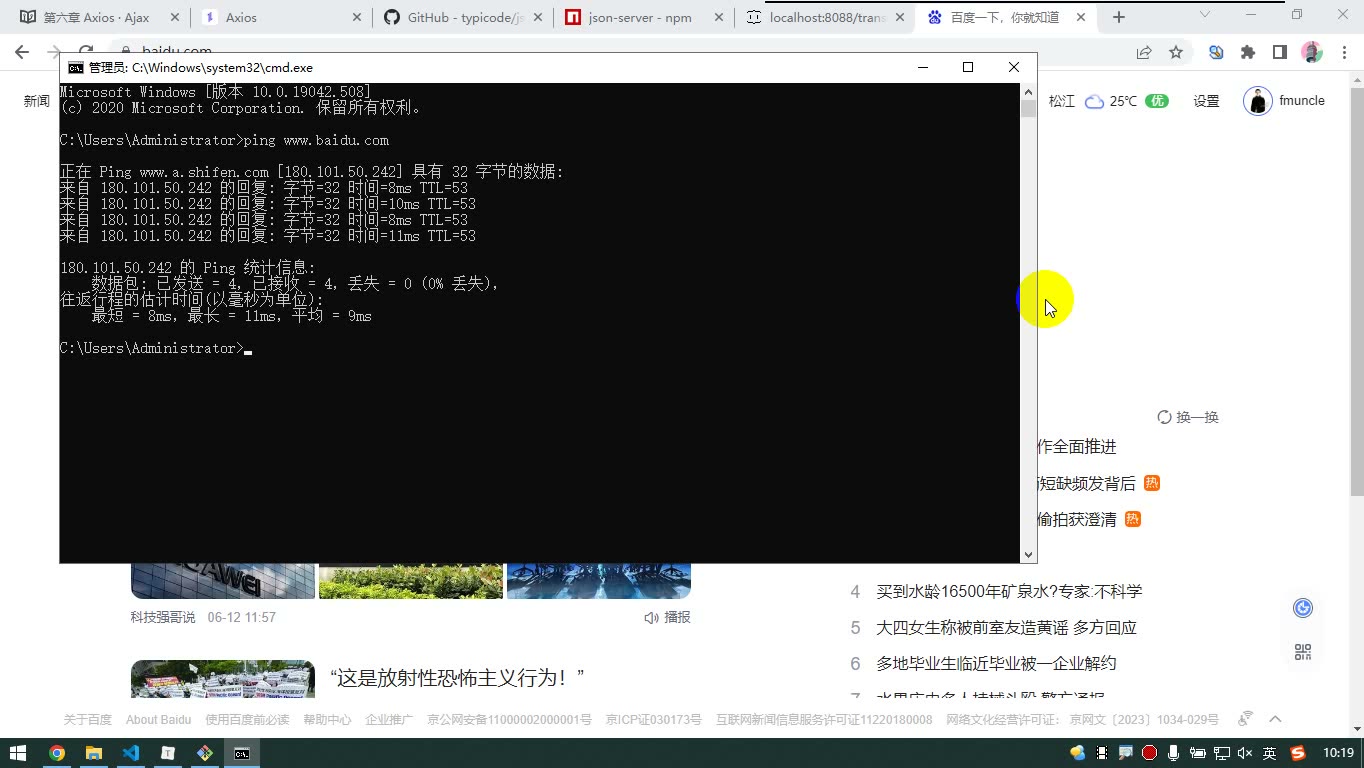The height and width of the screenshot is (768, 1364).
Task: Open the Chrome profile avatar in toolbar
Action: pyautogui.click(x=1312, y=52)
